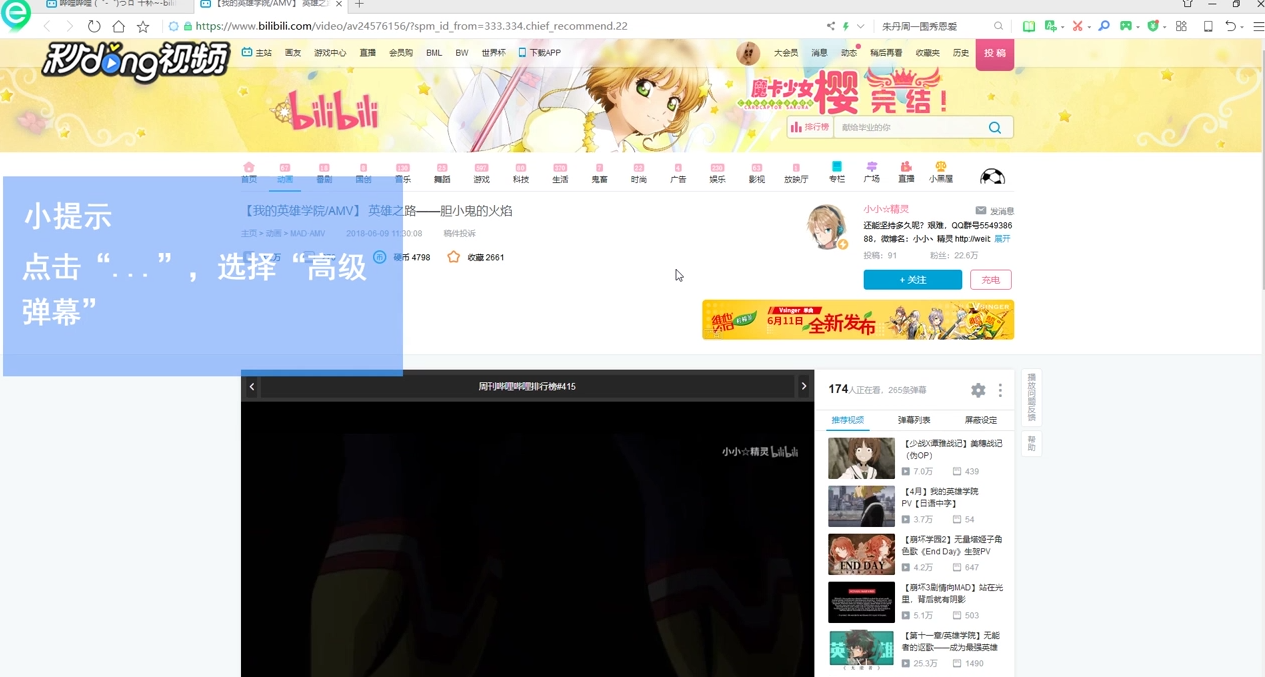Open 消息 messages link
Screen dimensions: 1265x677
click(819, 52)
